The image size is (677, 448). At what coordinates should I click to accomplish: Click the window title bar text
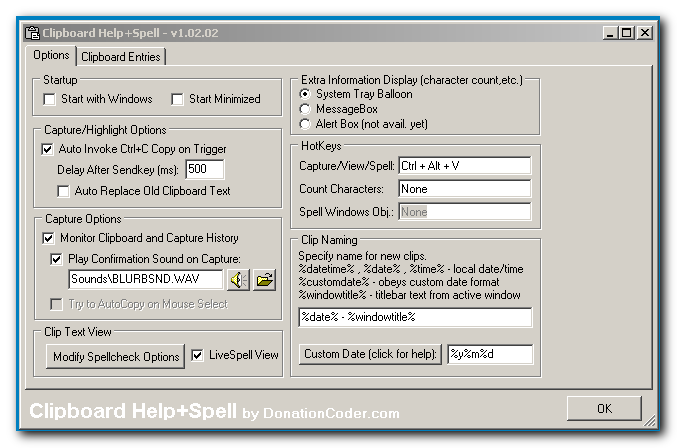point(130,33)
